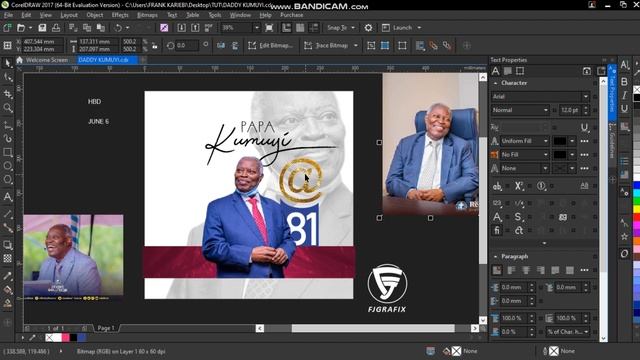Select the Text tool (A) in toolbox

click(7, 196)
